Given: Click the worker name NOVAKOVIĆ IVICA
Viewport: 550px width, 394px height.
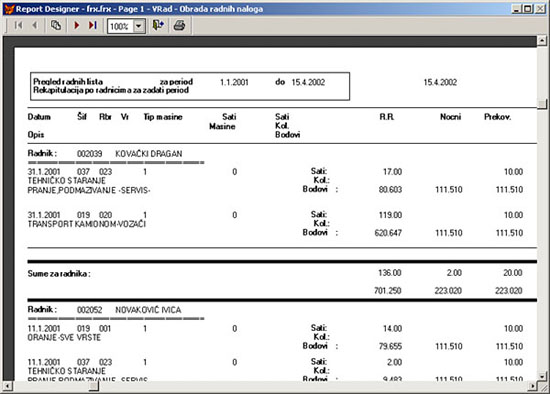Looking at the screenshot, I should pos(148,310).
